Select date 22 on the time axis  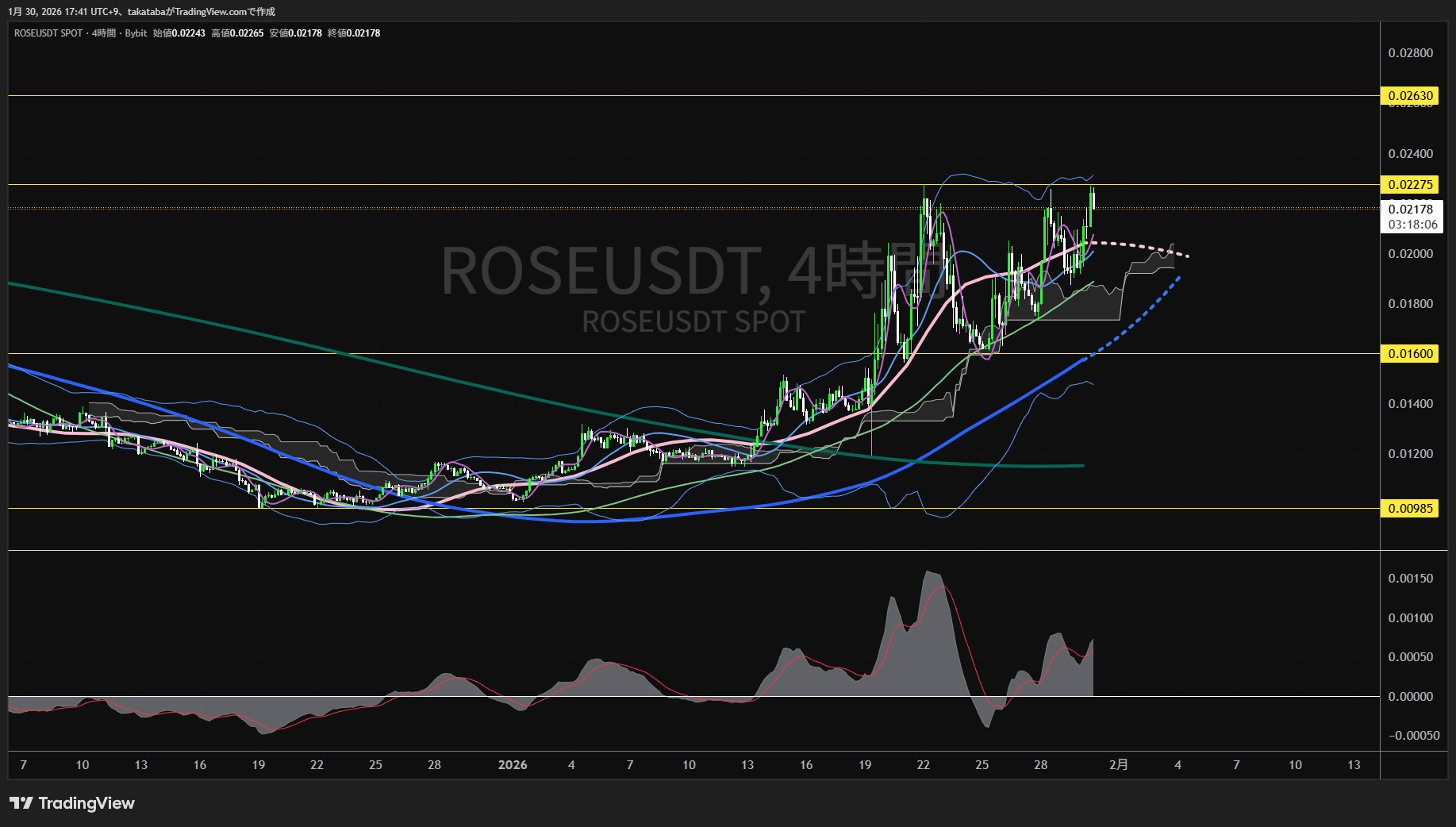(923, 765)
